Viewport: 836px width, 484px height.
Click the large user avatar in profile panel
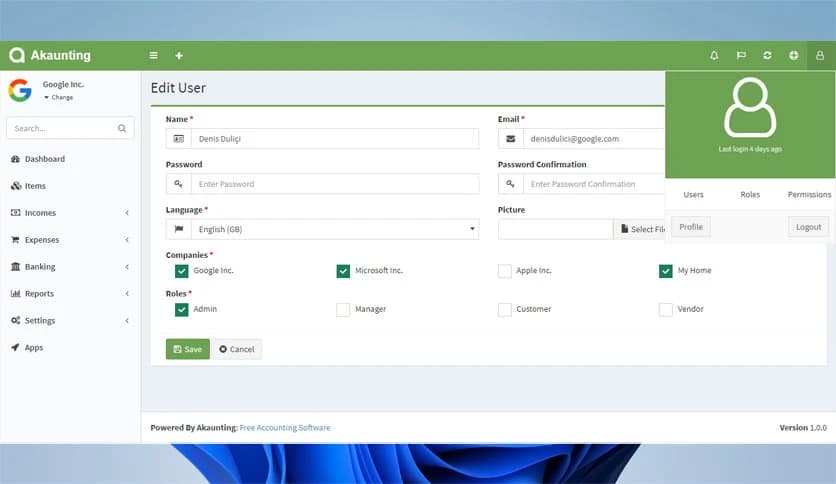point(750,107)
